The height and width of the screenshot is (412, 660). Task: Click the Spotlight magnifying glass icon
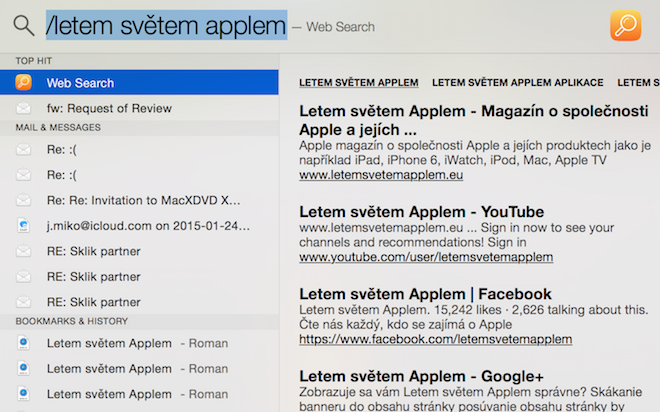(x=24, y=26)
